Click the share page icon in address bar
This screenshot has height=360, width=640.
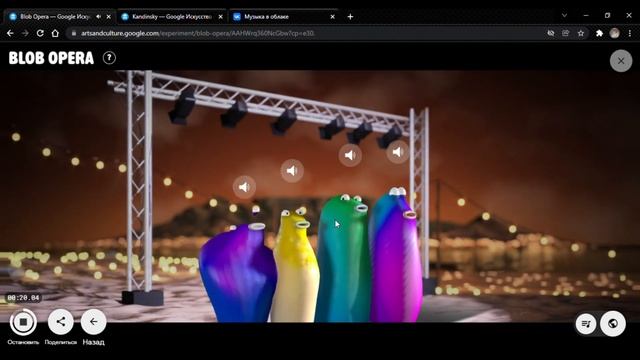tap(566, 33)
